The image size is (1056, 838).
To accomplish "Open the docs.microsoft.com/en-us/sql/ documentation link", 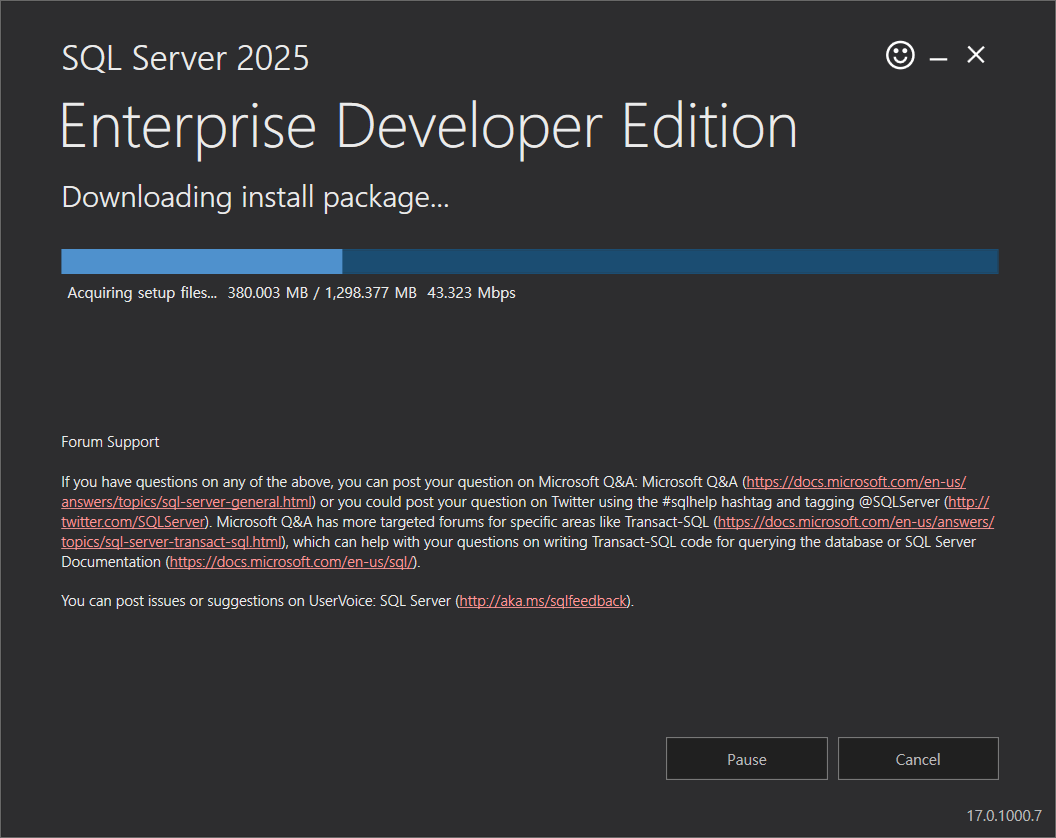I will (291, 562).
